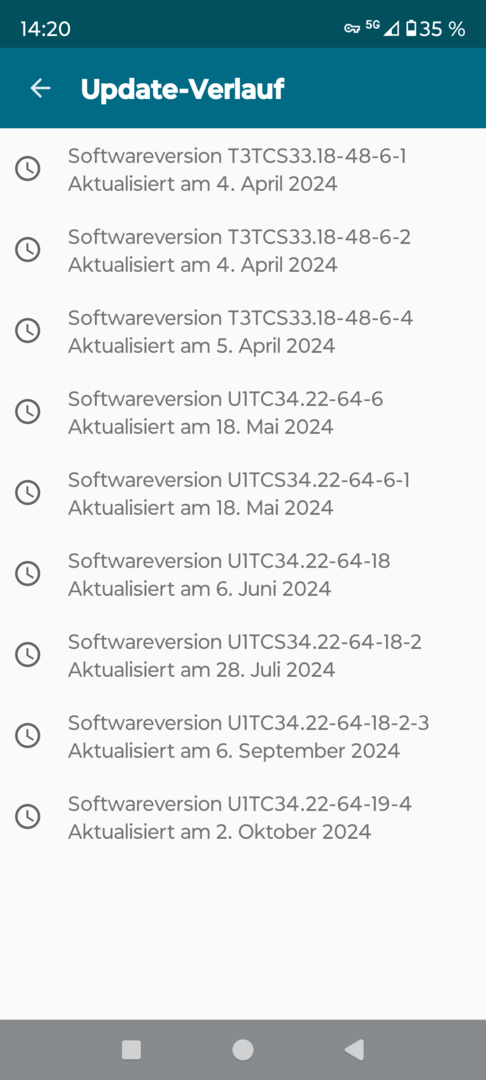486x1080 pixels.
Task: Tap clock icon for version U1TCS34.22-64-18-2
Action: click(x=28, y=654)
